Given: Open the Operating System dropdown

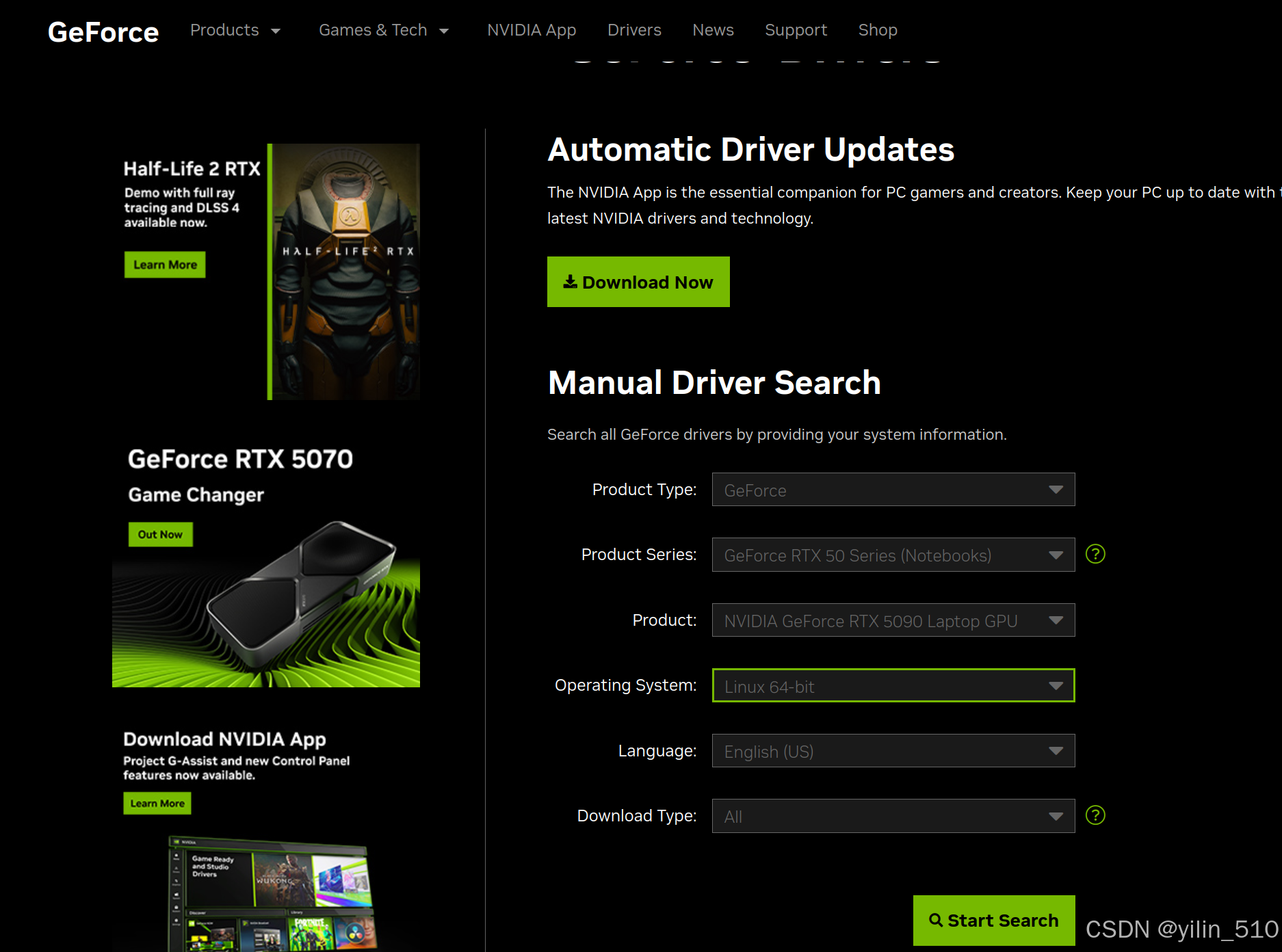Looking at the screenshot, I should 893,685.
